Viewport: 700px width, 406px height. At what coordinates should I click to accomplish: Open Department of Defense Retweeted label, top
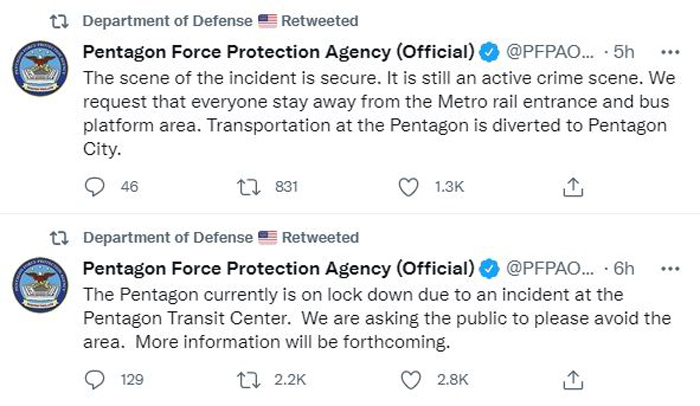click(x=220, y=21)
